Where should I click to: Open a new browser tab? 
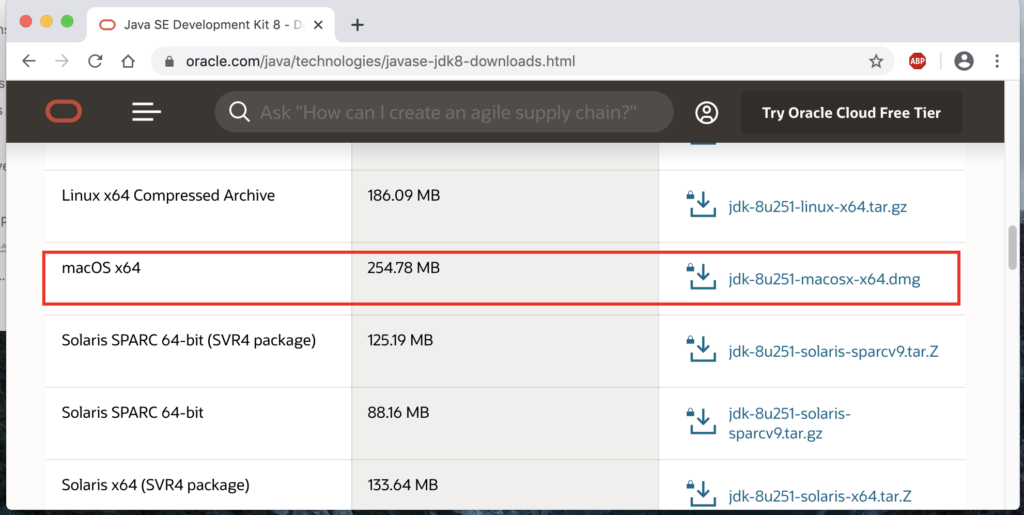(x=357, y=24)
